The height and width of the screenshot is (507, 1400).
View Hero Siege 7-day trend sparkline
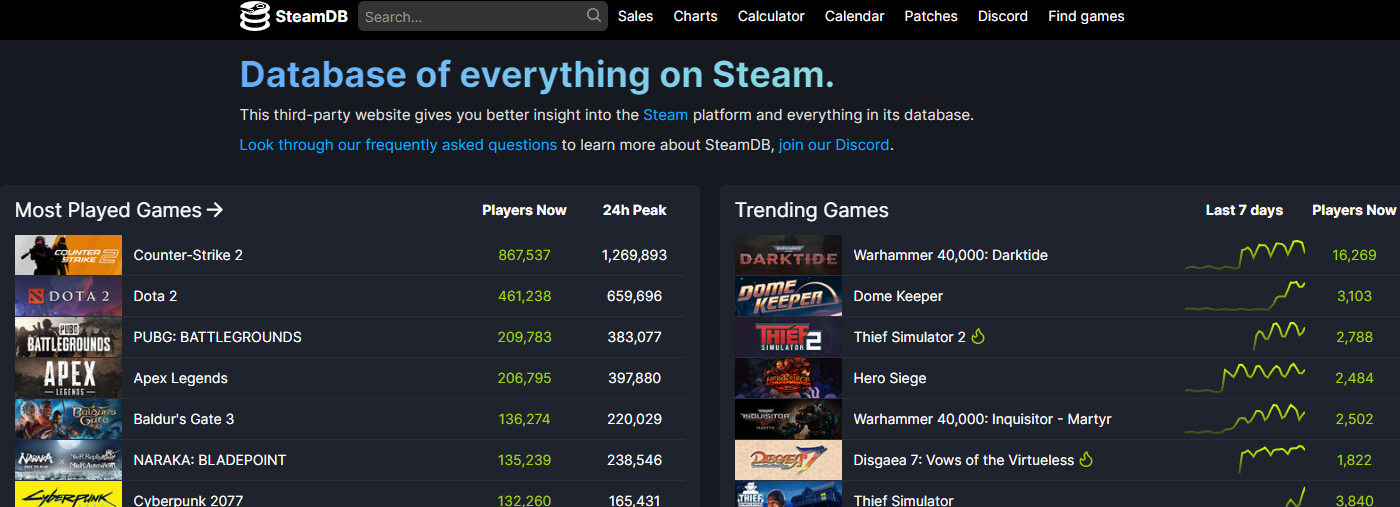click(1245, 378)
